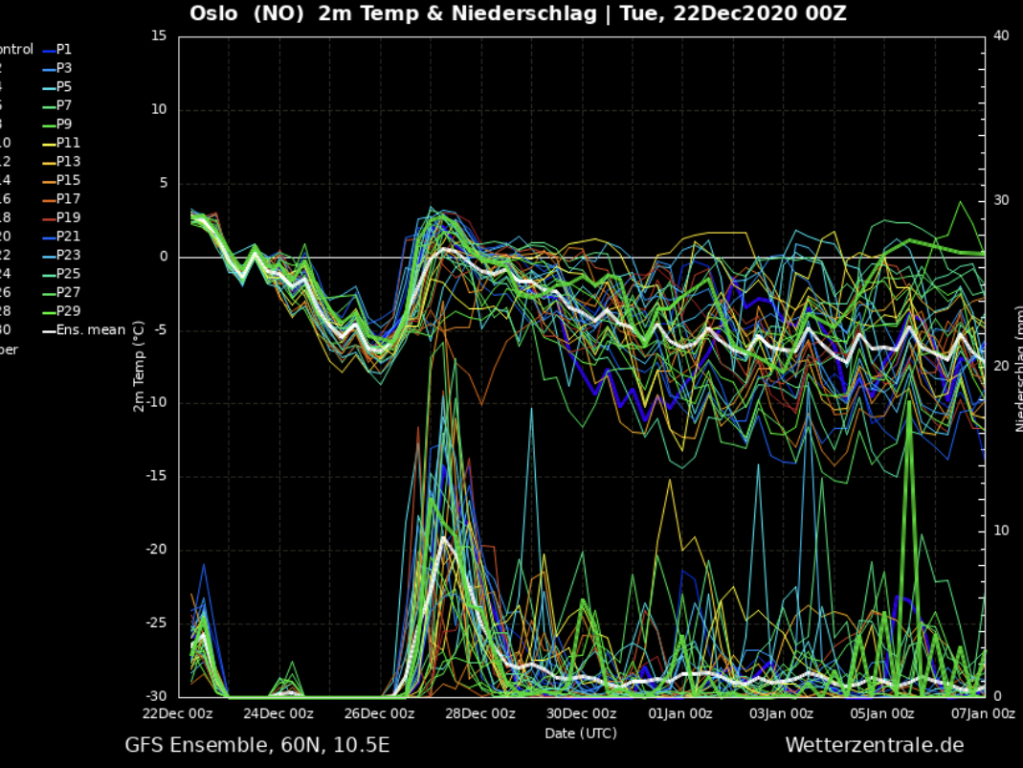Click the P11 yellow legend line
This screenshot has width=1023, height=768.
pos(47,143)
